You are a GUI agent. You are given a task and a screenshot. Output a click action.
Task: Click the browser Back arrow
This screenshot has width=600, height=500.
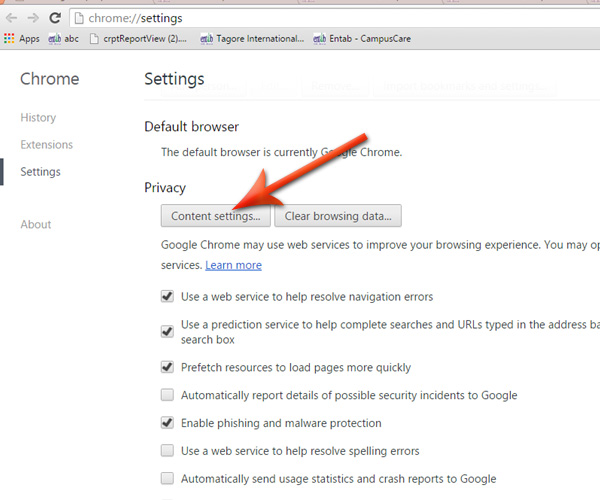coord(11,18)
